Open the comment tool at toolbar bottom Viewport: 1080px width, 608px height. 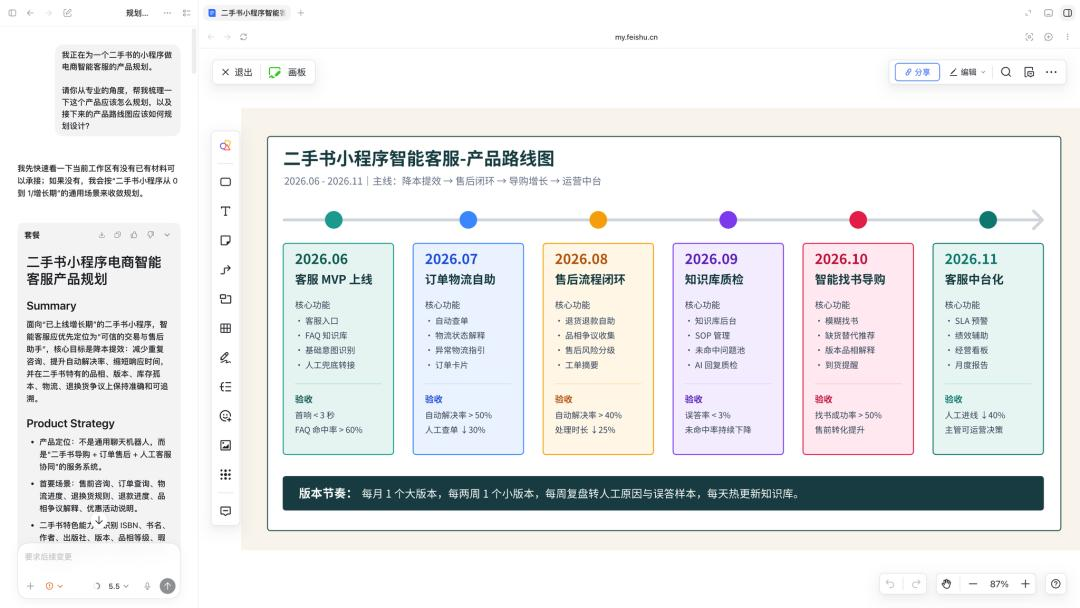[225, 511]
